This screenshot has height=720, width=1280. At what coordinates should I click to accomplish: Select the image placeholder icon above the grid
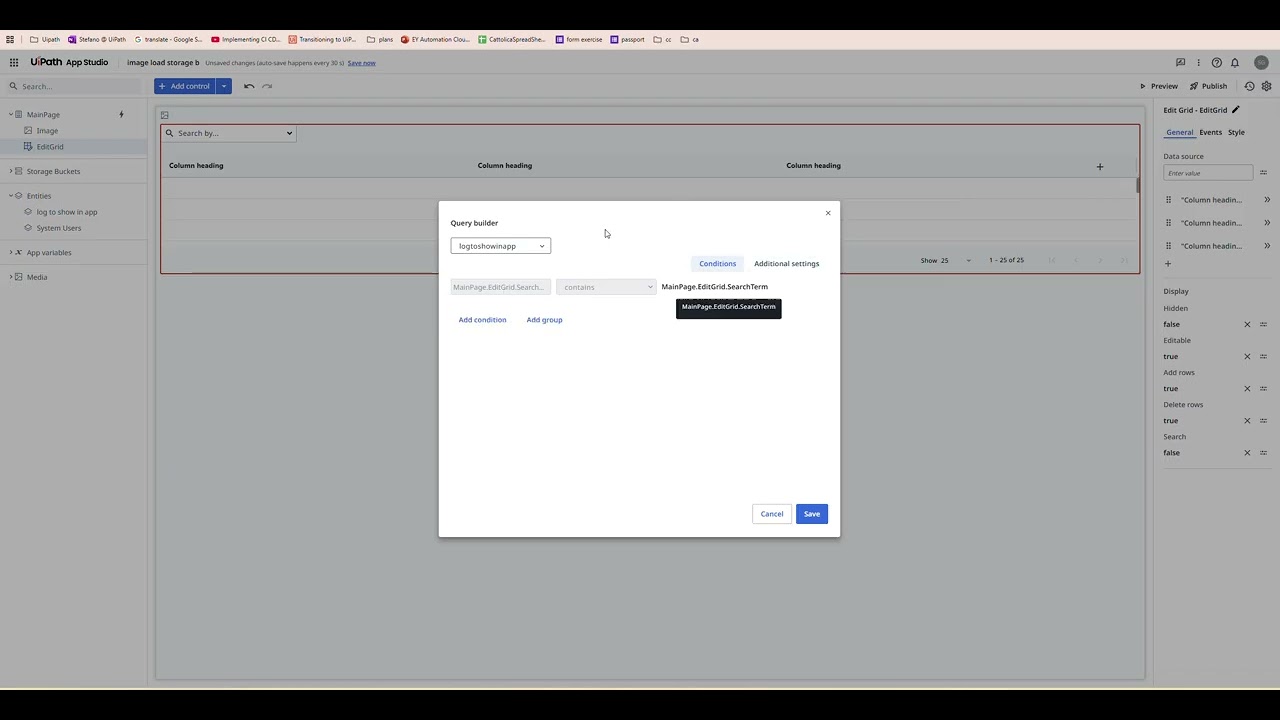165,115
